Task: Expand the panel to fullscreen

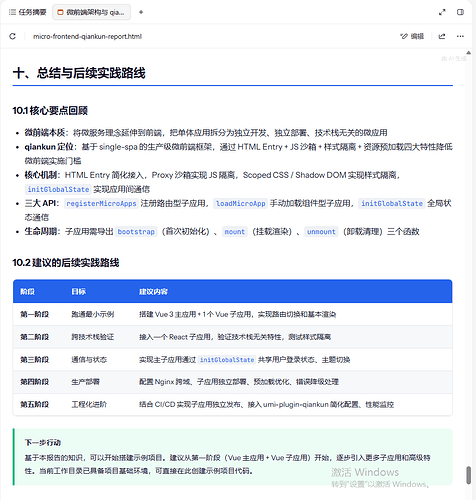Action: pyautogui.click(x=442, y=12)
